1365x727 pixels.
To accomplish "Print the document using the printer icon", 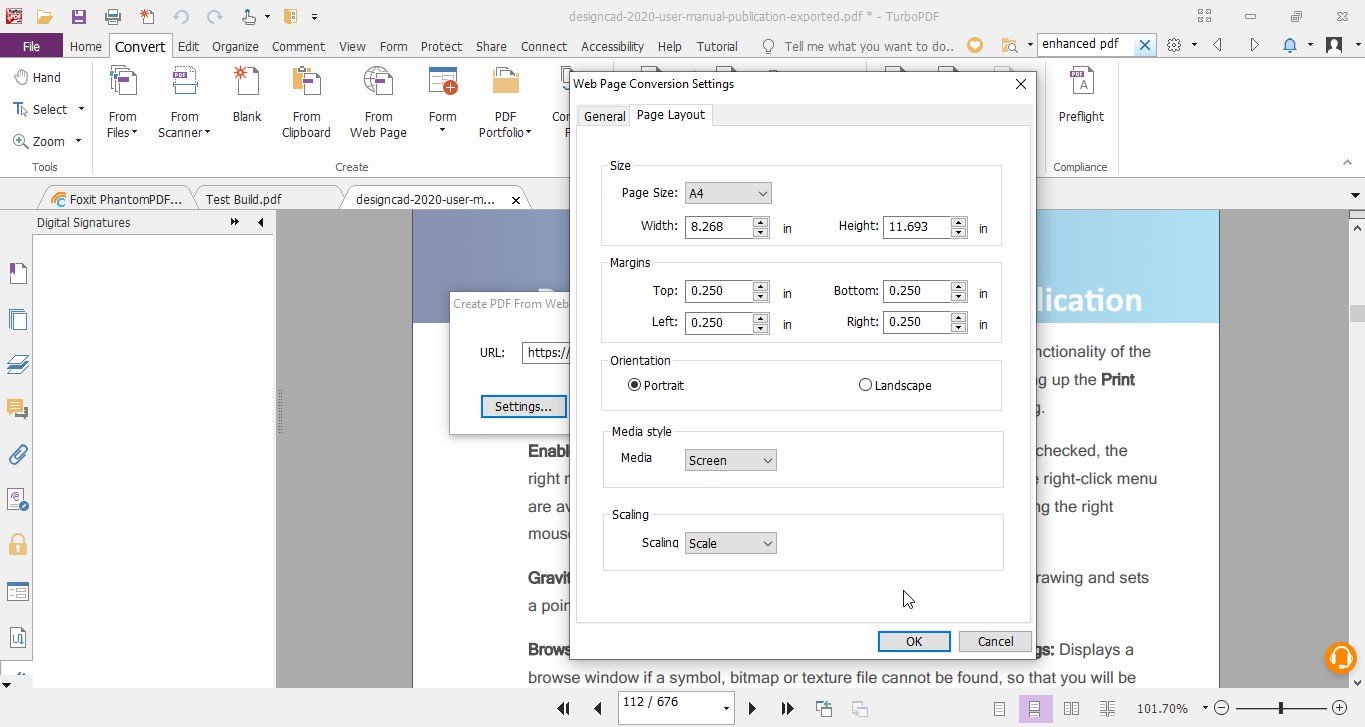I will [113, 17].
